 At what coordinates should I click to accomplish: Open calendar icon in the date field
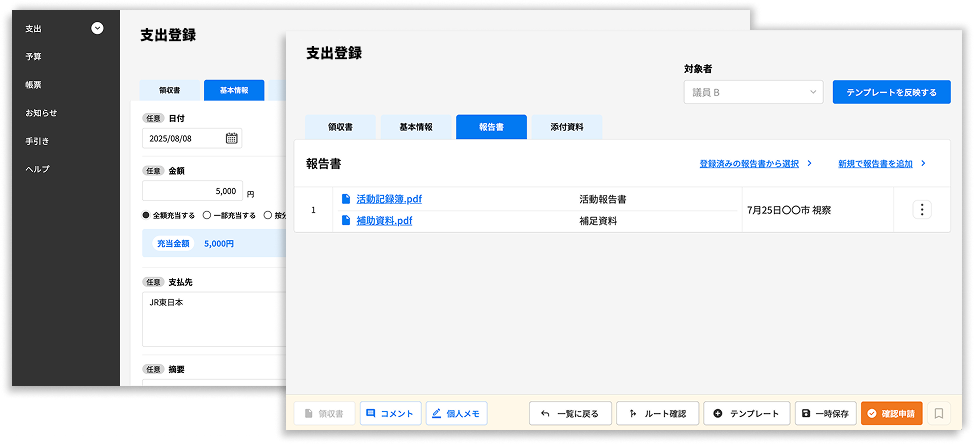pyautogui.click(x=231, y=138)
